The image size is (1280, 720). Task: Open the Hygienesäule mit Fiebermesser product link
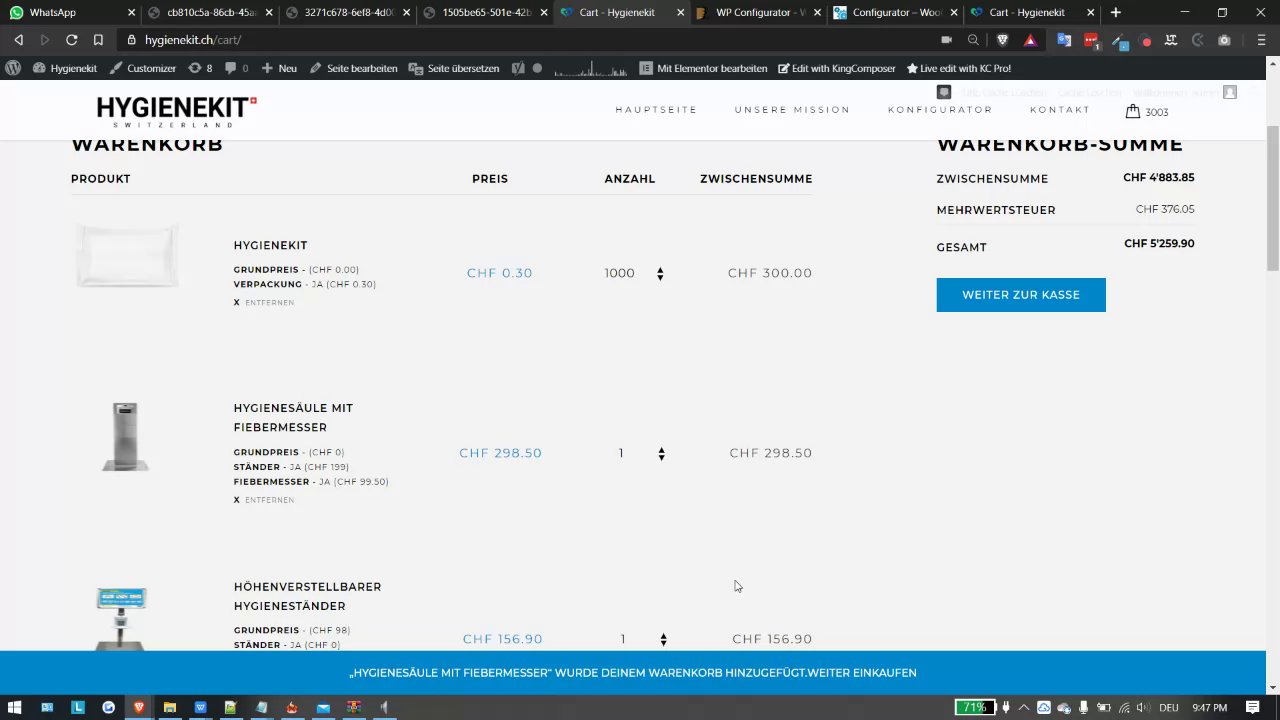pos(293,418)
